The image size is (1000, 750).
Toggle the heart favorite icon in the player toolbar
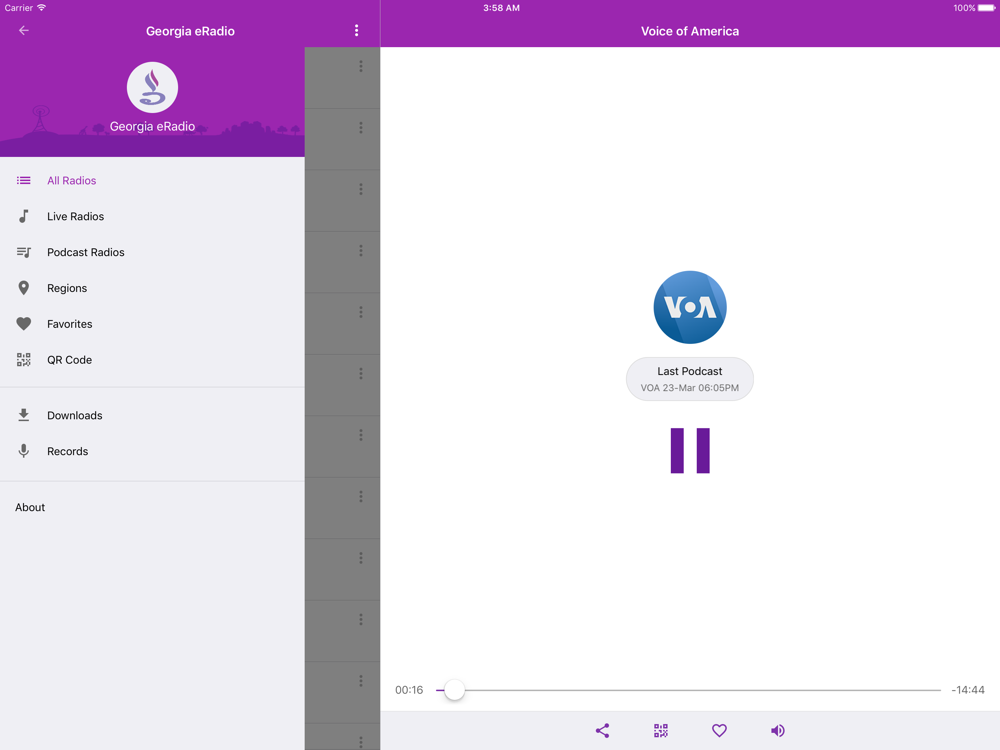[719, 731]
